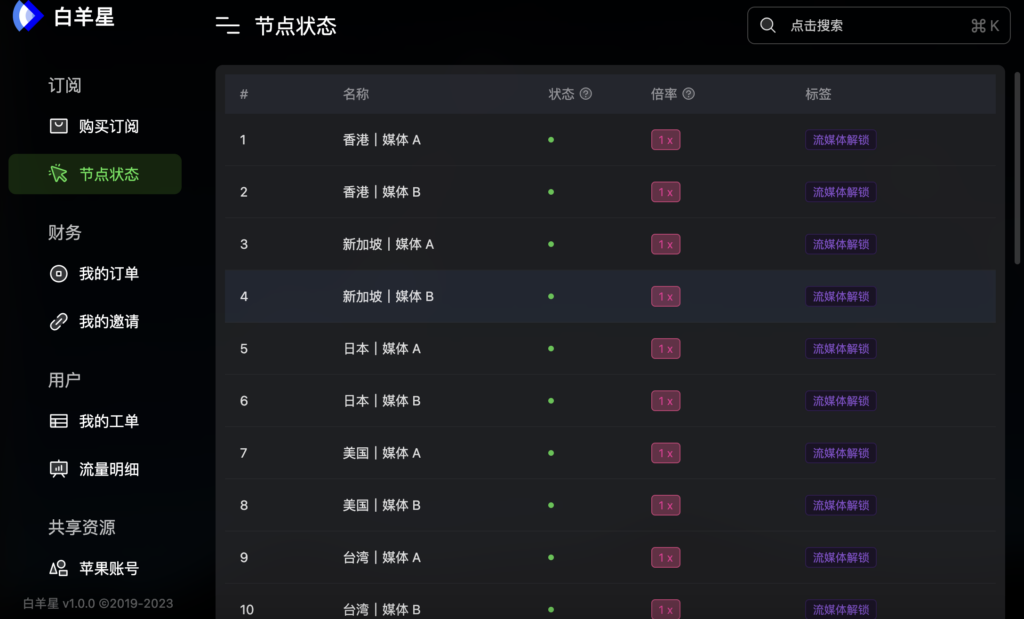Toggle the sidebar hamburger menu icon
This screenshot has width=1024, height=619.
click(228, 26)
